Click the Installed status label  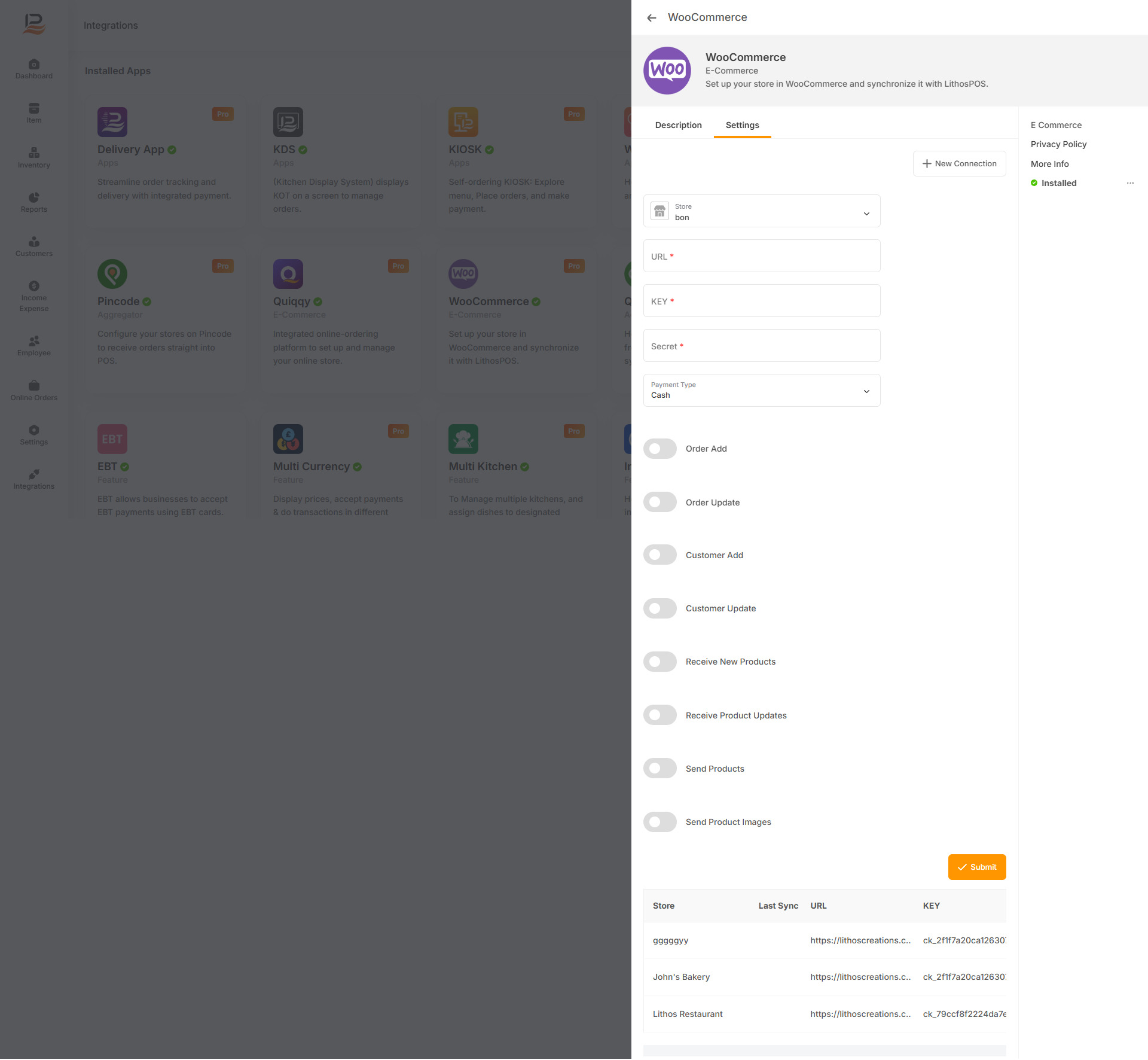coord(1059,183)
